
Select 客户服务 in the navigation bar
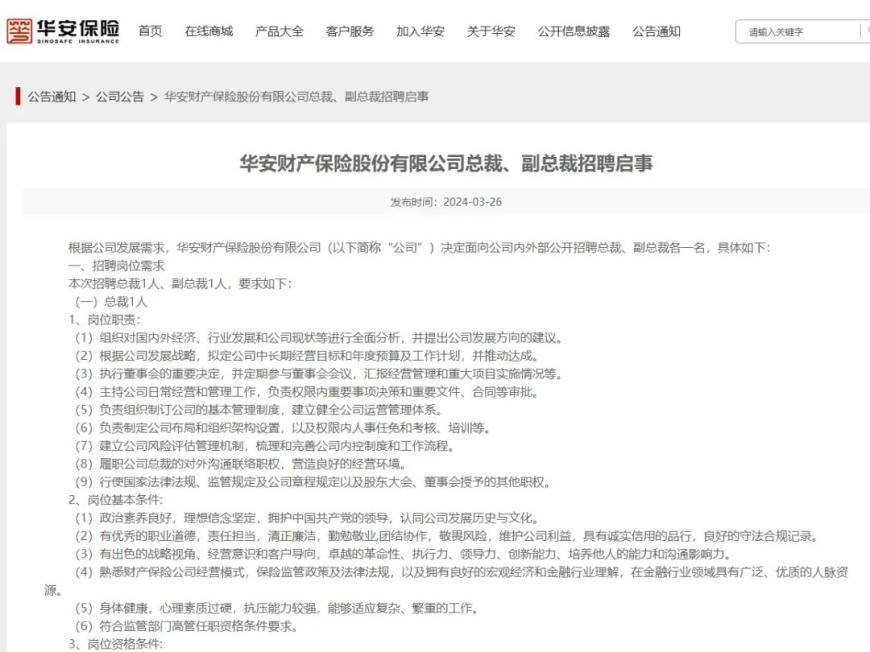350,31
